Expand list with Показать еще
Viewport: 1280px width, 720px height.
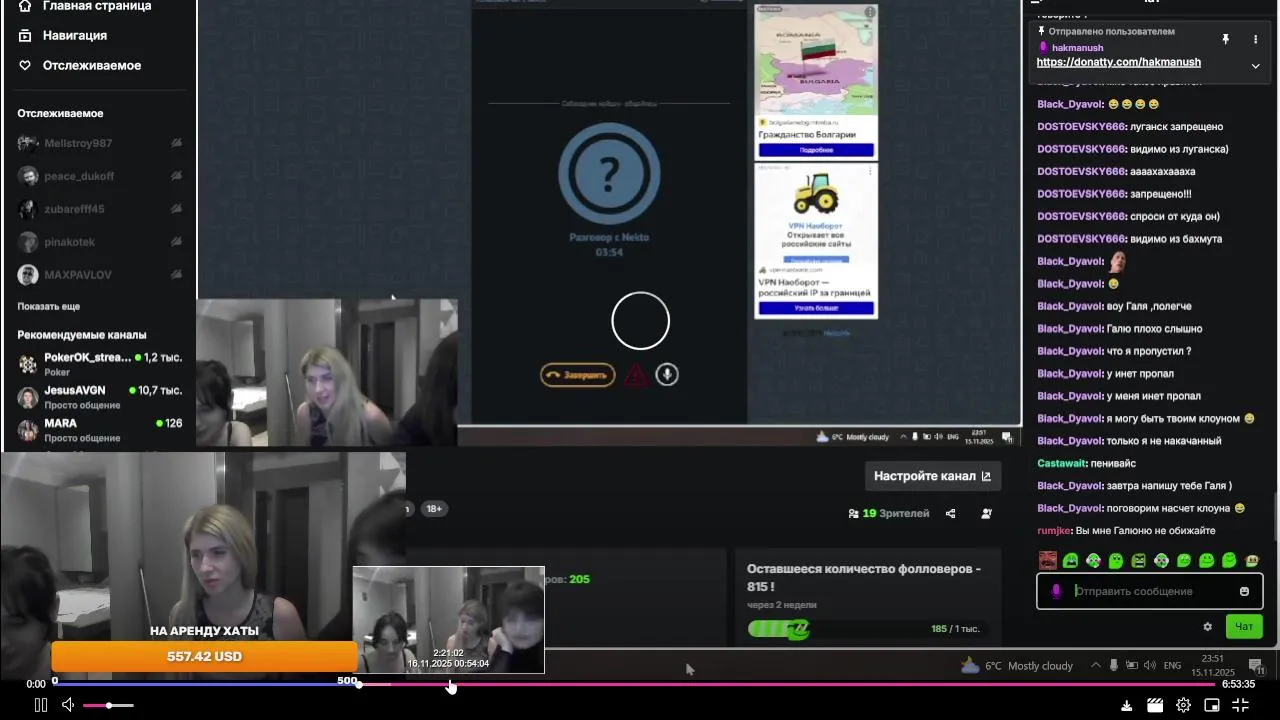click(48, 306)
